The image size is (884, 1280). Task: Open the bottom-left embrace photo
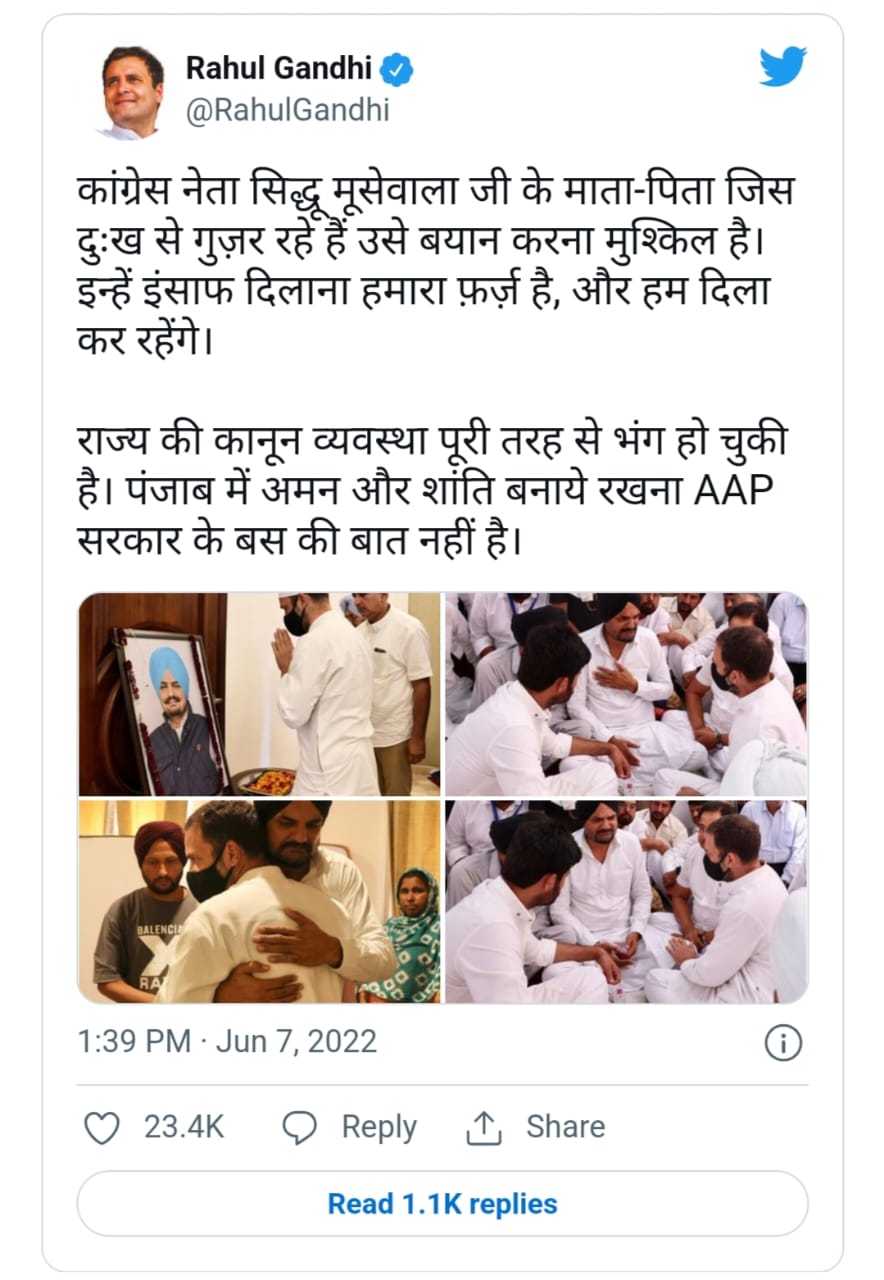coord(260,901)
